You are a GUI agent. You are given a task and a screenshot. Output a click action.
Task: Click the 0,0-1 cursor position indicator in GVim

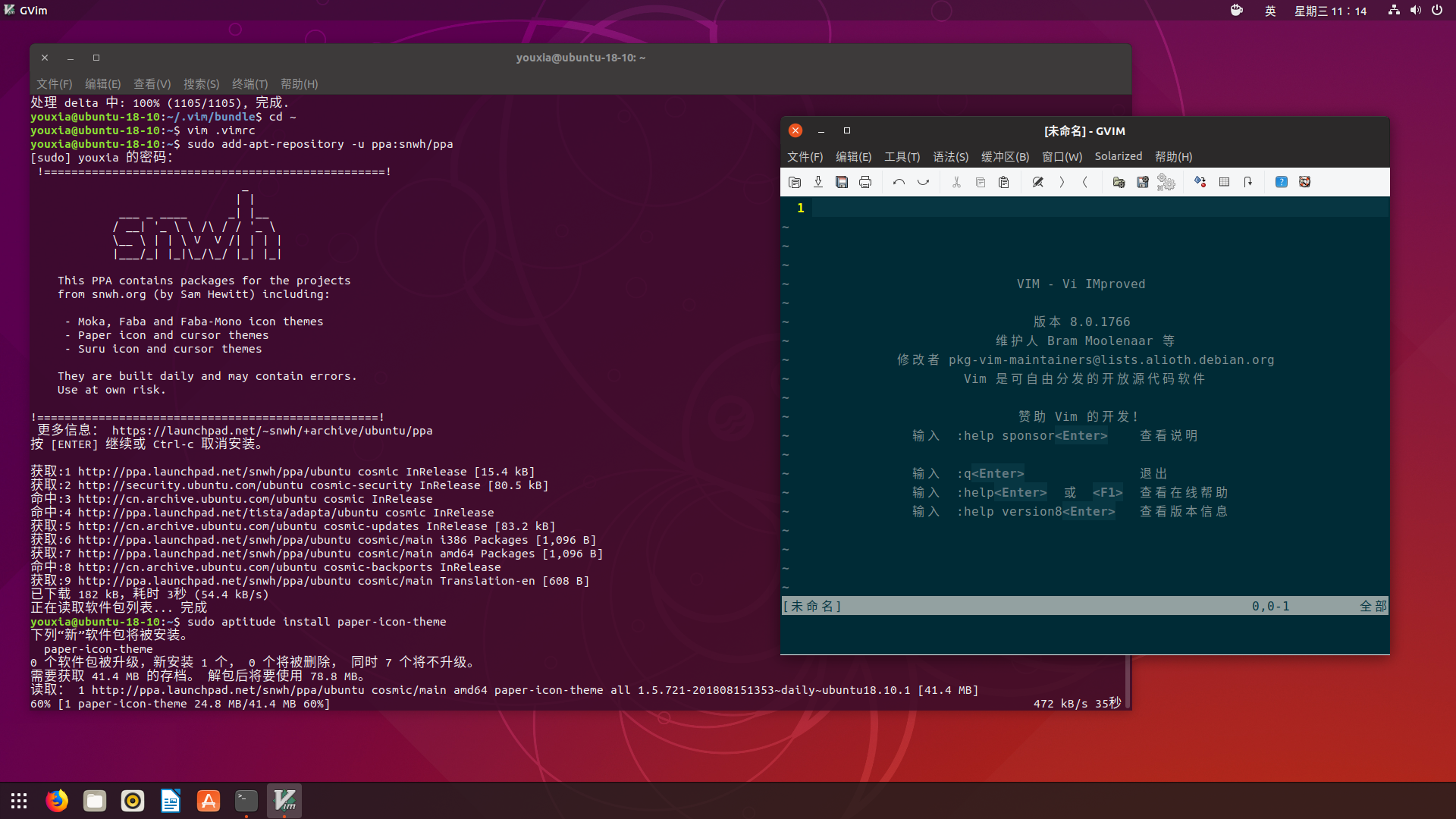[1270, 606]
